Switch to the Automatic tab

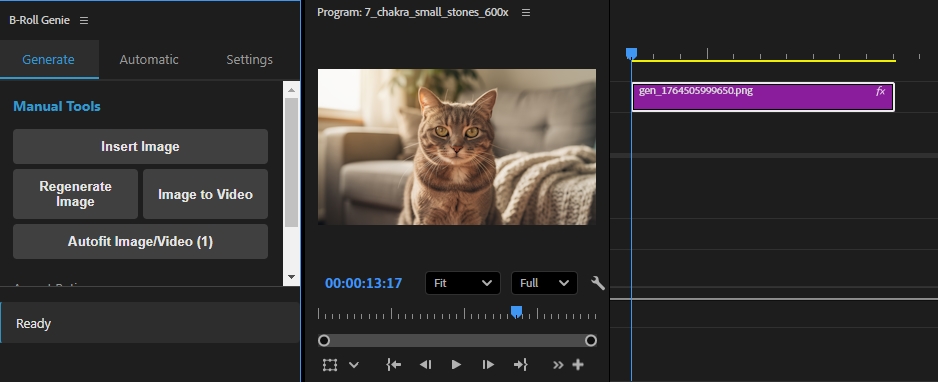pyautogui.click(x=149, y=59)
